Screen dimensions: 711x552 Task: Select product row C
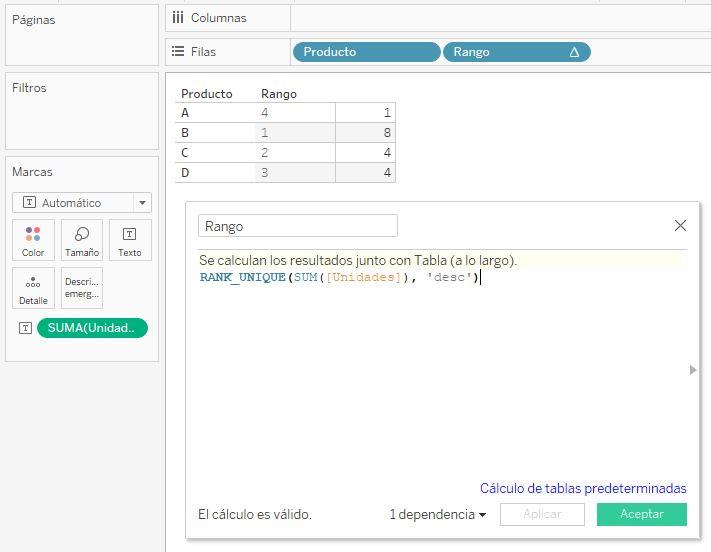coord(185,152)
